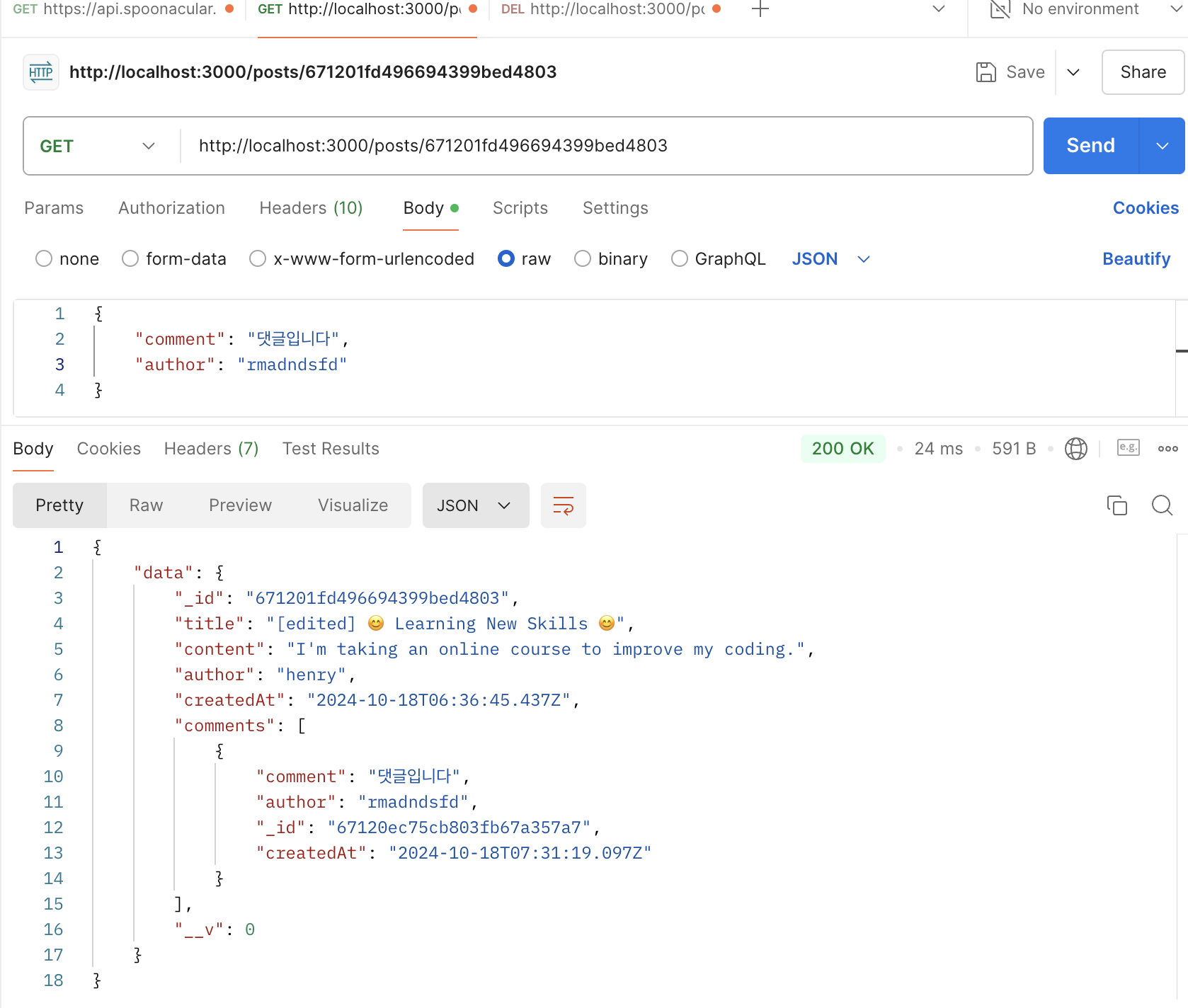Select the request Body tab
1188x1008 pixels.
[430, 208]
